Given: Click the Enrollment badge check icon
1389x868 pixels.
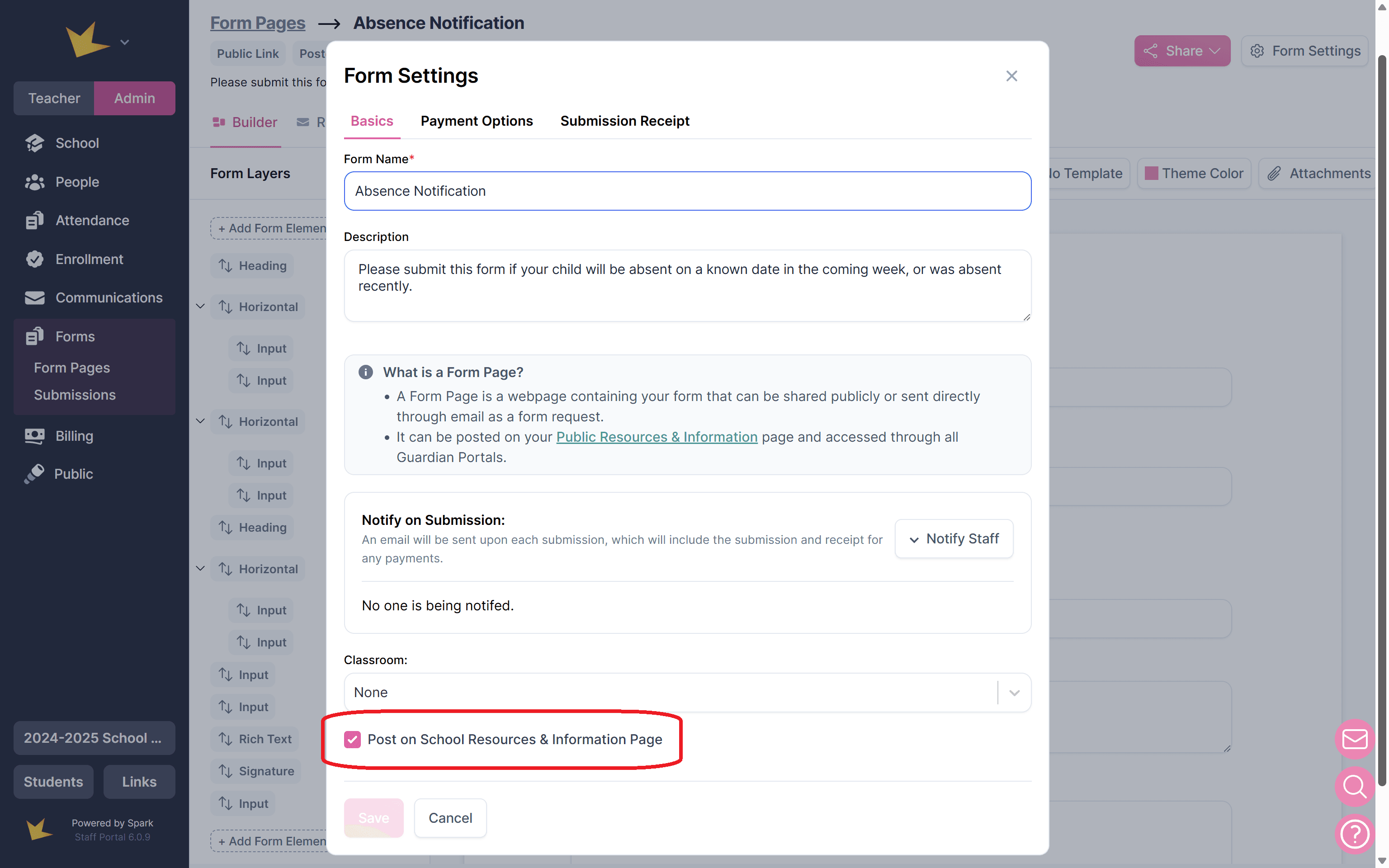Looking at the screenshot, I should [x=34, y=259].
